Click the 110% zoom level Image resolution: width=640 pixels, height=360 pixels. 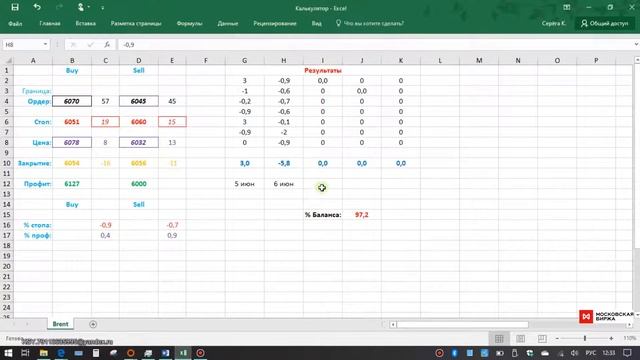629,338
